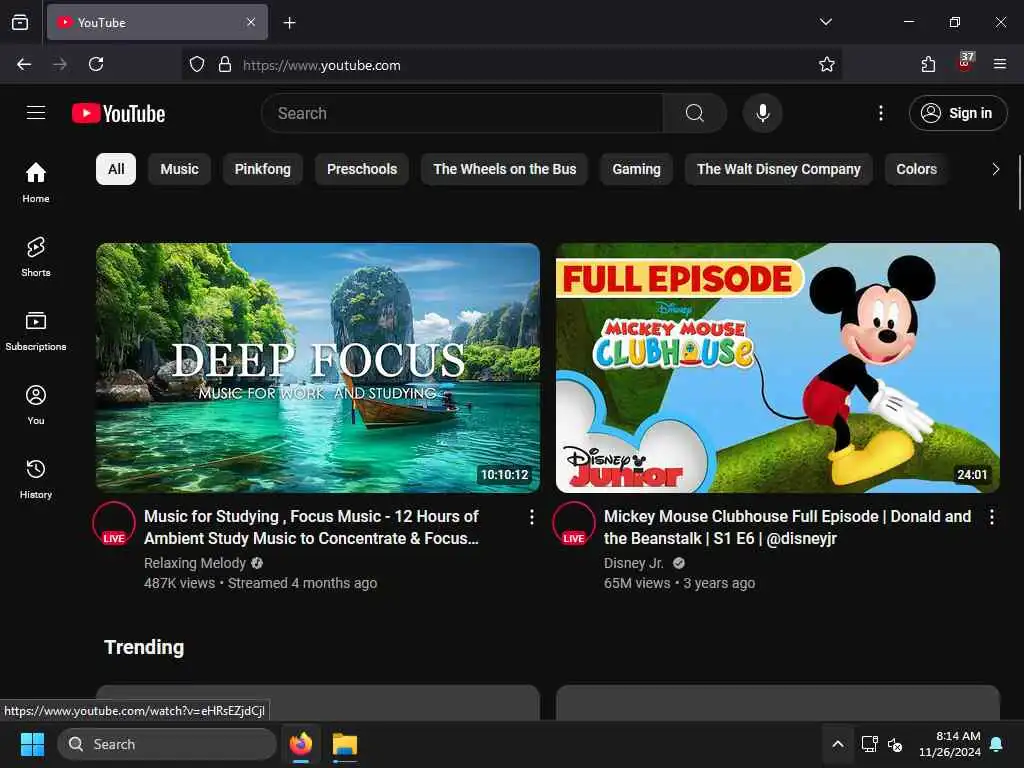
Task: Click the muted volume tray icon
Action: (895, 744)
